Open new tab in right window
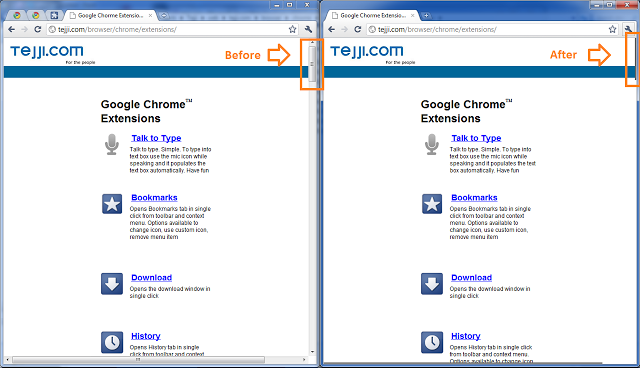This screenshot has width=640, height=368. [426, 16]
